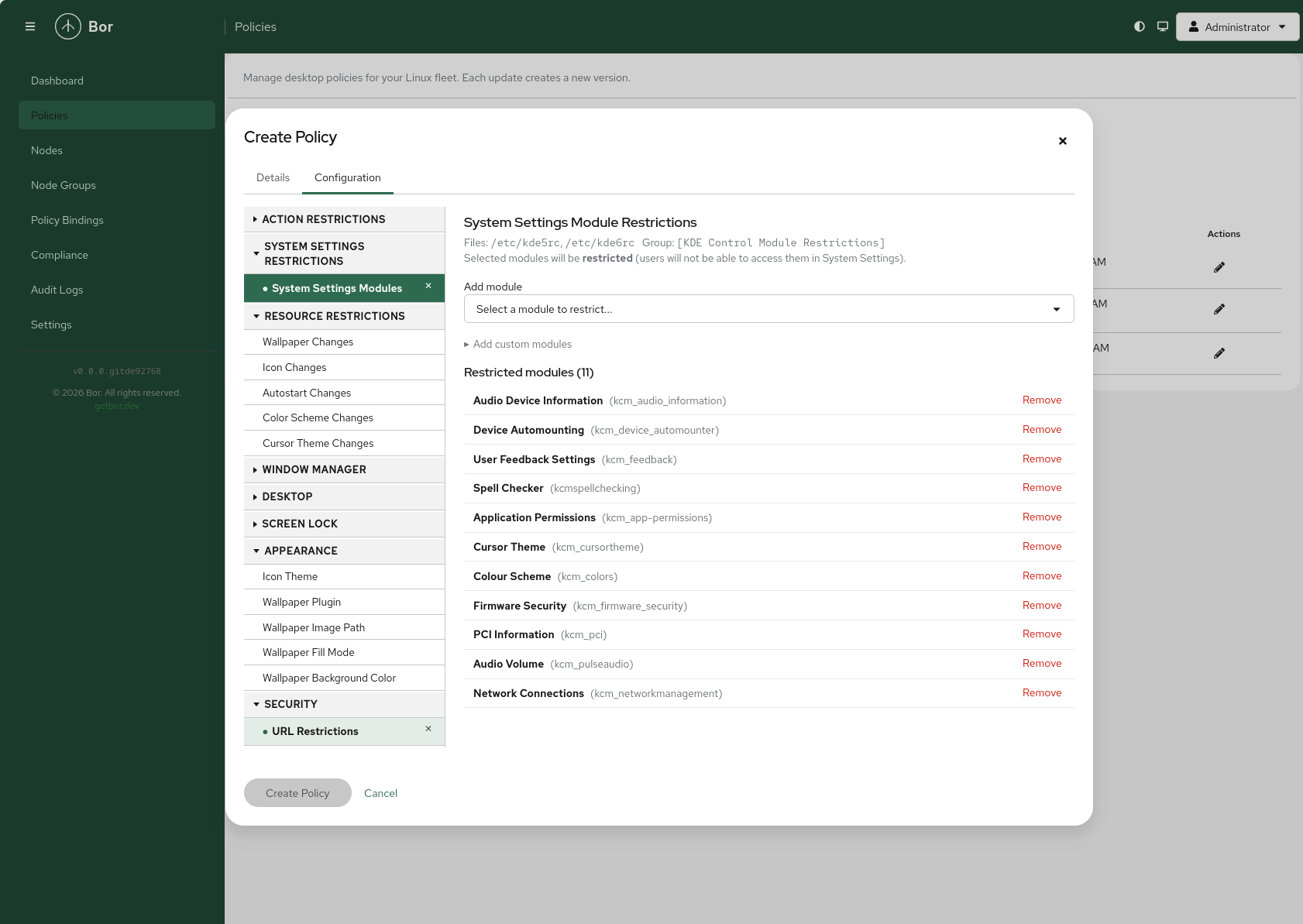Go to Node Groups in the sidebar
1303x924 pixels.
coord(117,185)
